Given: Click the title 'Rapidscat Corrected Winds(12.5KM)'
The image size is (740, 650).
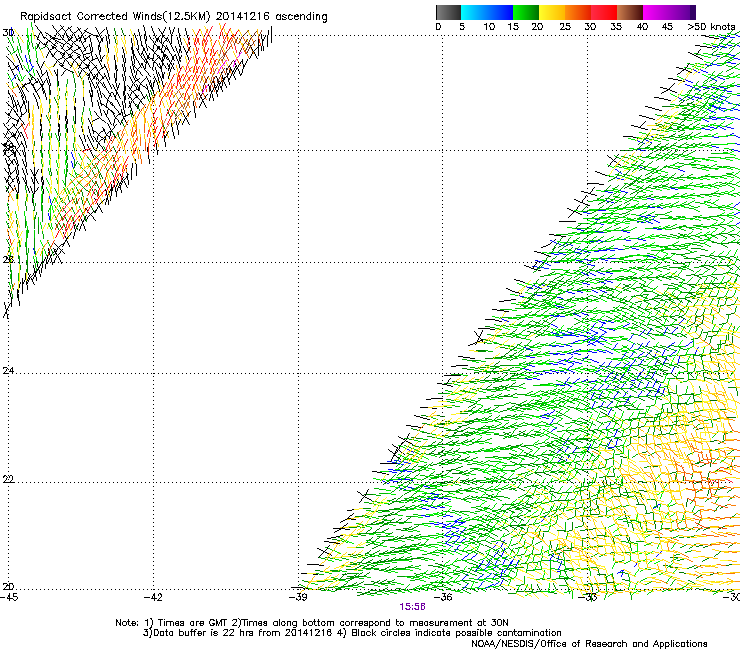Looking at the screenshot, I should (115, 17).
